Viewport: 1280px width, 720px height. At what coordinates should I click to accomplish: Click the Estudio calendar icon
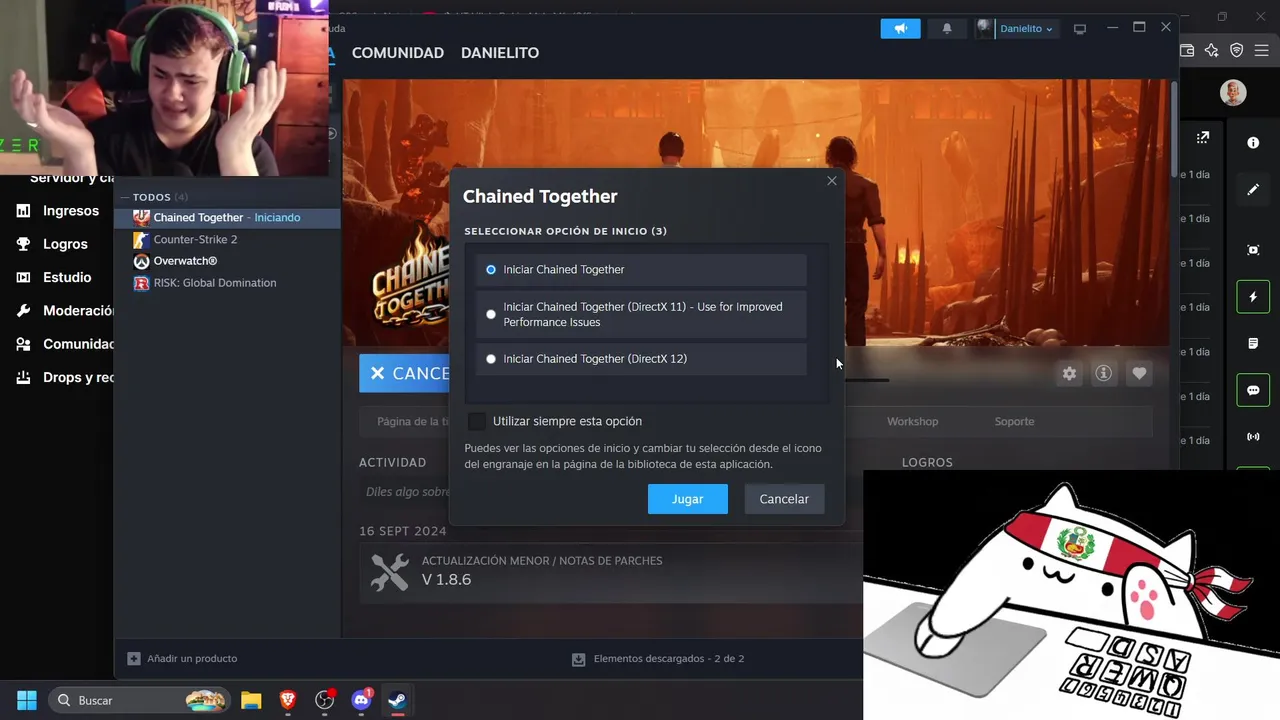[x=23, y=277]
